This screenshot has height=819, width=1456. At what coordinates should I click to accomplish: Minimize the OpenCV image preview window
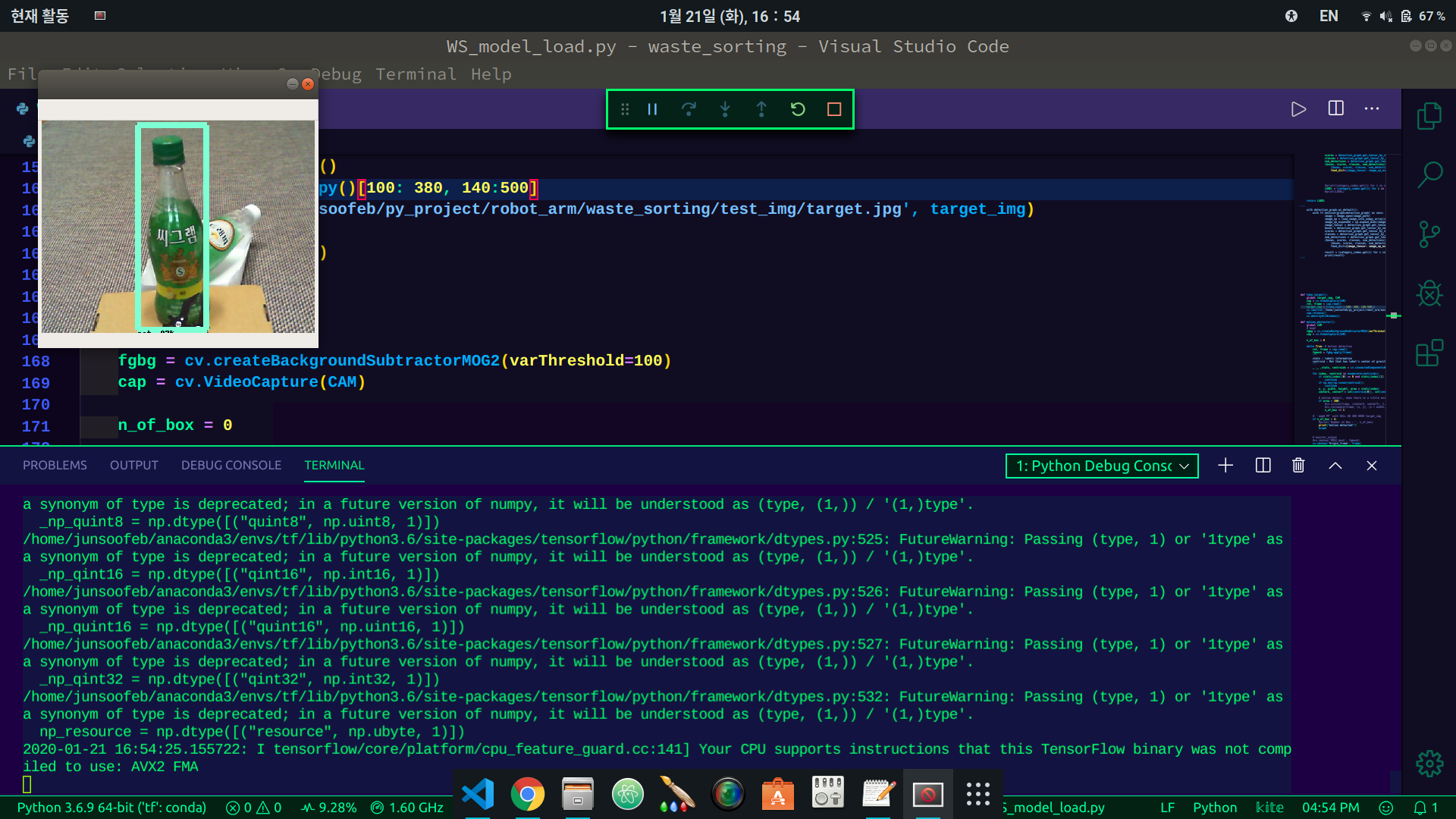click(x=292, y=84)
